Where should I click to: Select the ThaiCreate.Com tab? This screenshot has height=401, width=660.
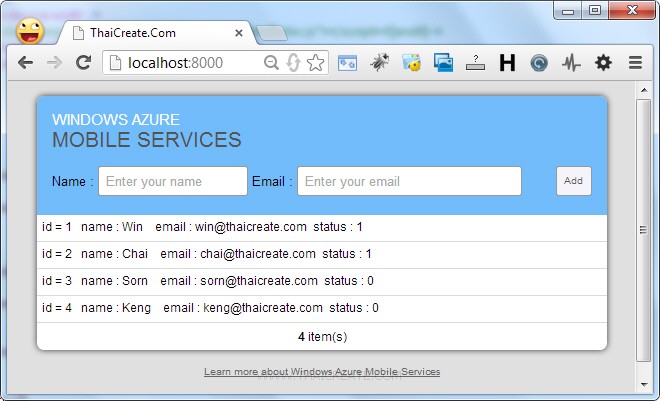coord(157,33)
